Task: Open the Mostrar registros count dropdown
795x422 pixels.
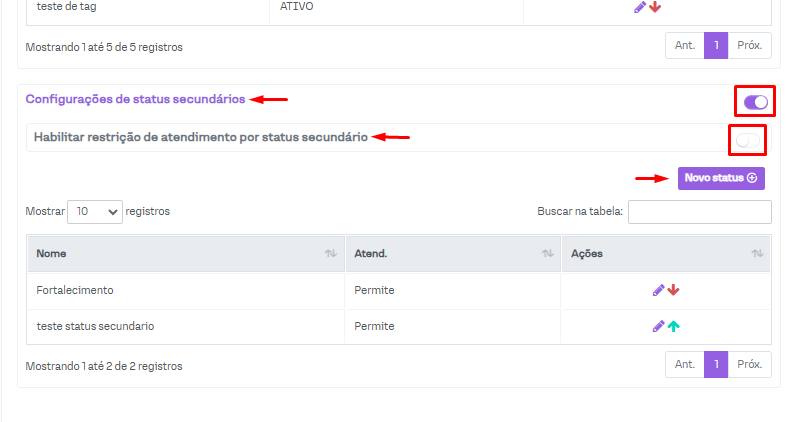Action: 95,212
